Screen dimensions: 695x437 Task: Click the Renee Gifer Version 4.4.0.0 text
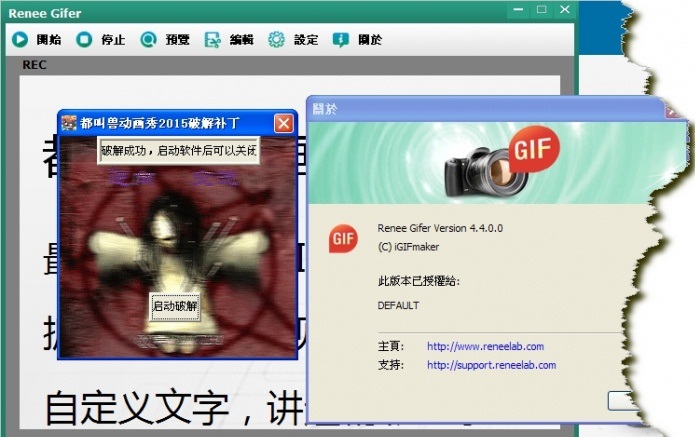pos(440,228)
